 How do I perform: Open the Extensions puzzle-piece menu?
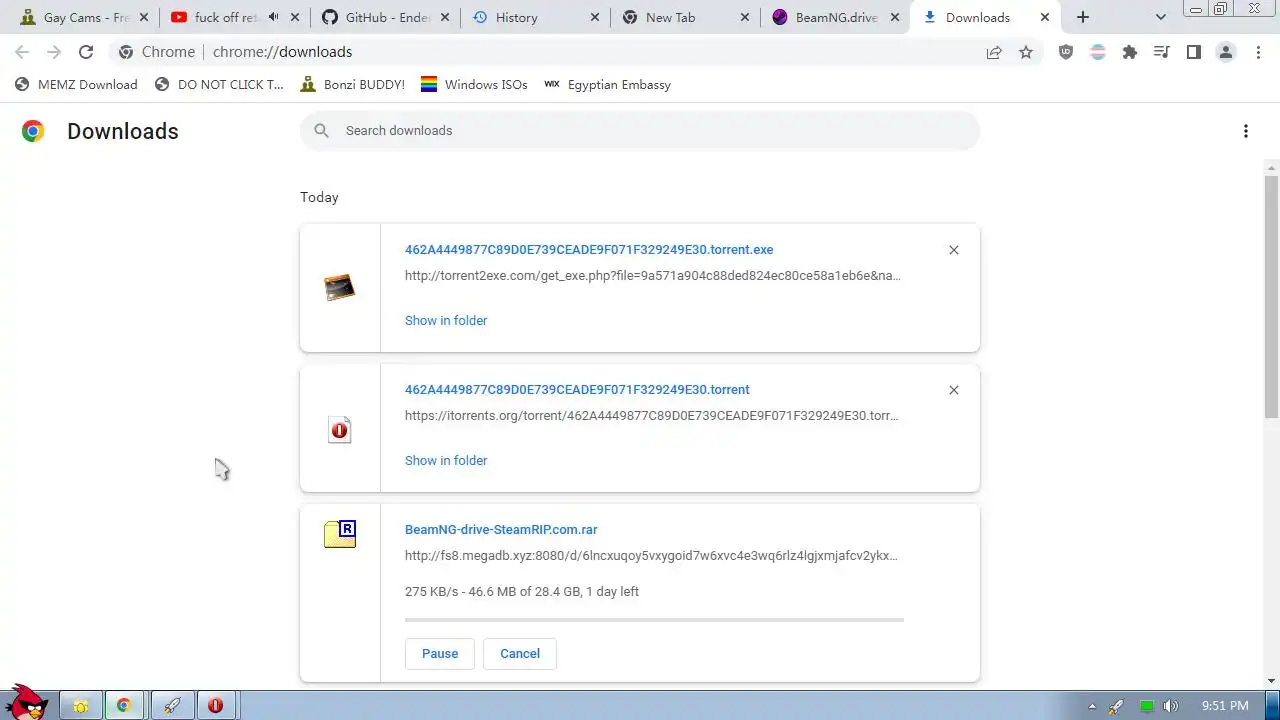(x=1130, y=52)
